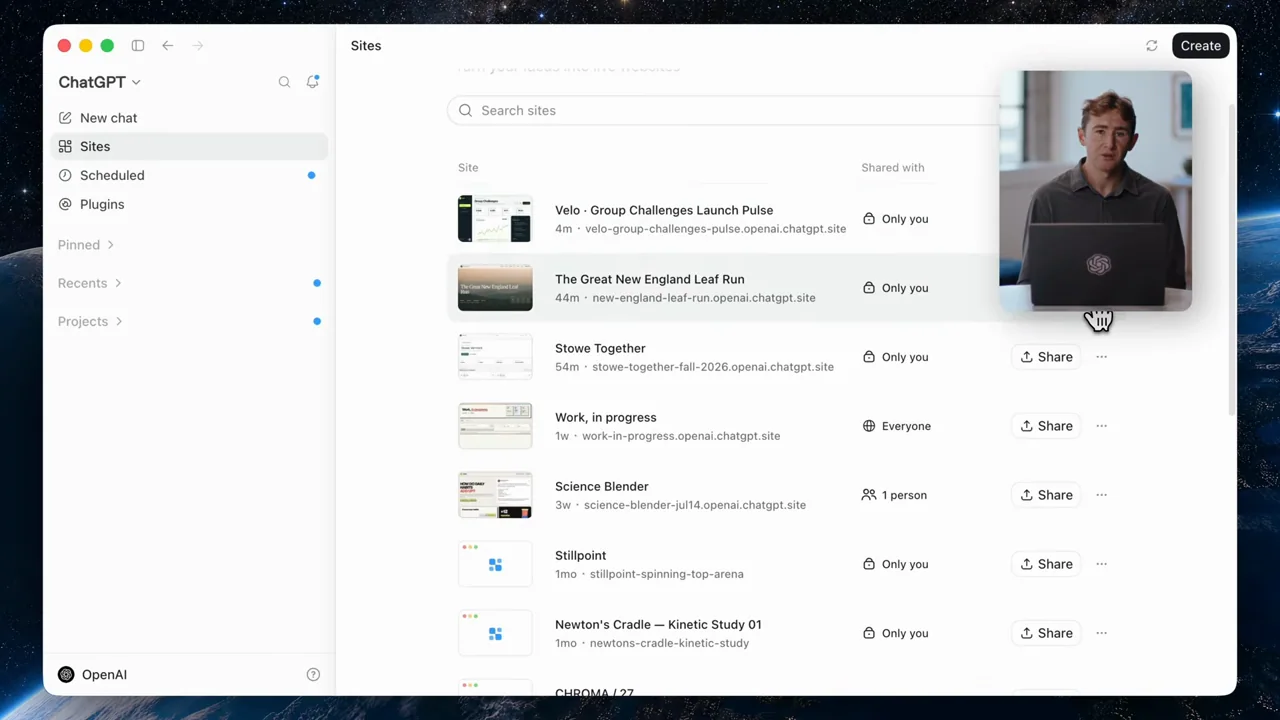Click the Scheduled clock icon
Viewport: 1280px width, 720px height.
(x=65, y=175)
